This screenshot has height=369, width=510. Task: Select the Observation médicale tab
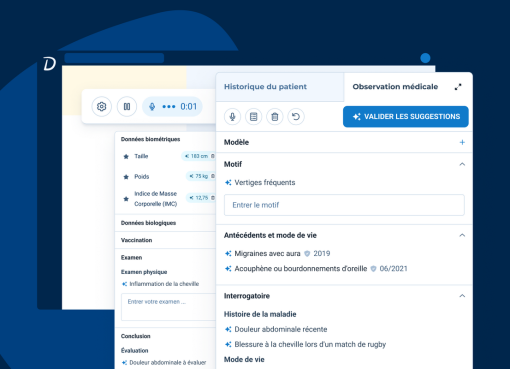click(x=395, y=87)
